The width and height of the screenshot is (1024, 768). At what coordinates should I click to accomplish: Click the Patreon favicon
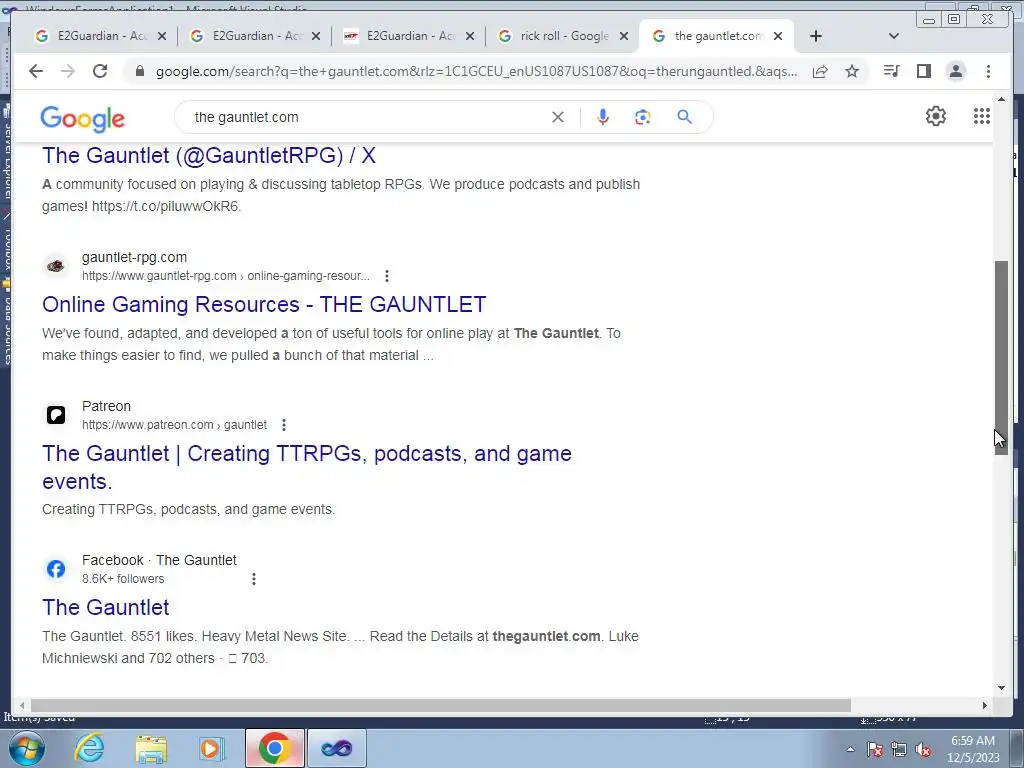pos(56,415)
